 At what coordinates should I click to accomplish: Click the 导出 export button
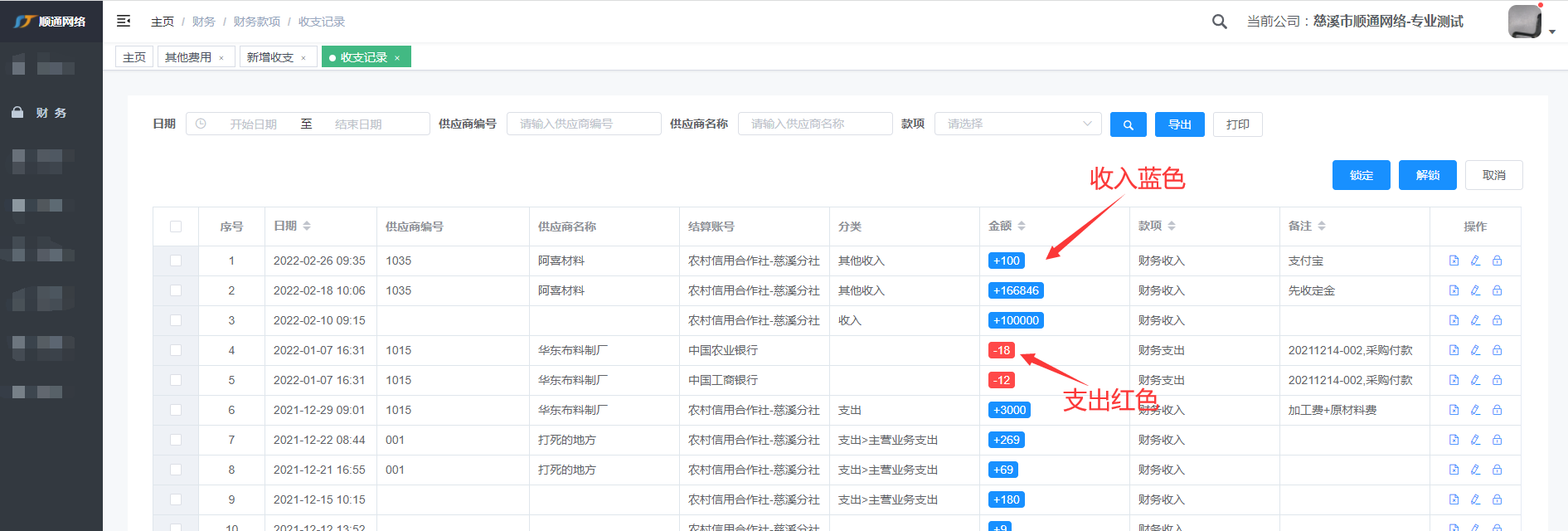[1179, 124]
